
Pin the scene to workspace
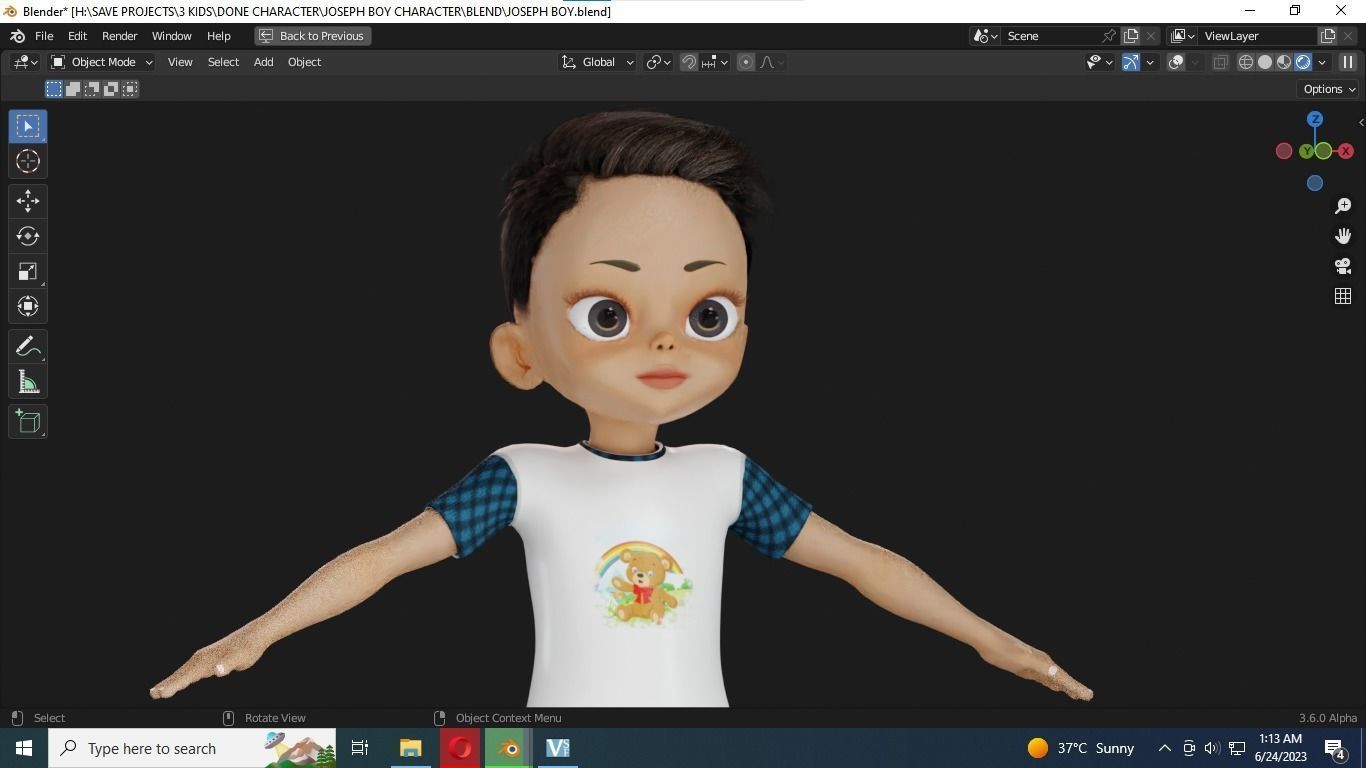(1109, 36)
